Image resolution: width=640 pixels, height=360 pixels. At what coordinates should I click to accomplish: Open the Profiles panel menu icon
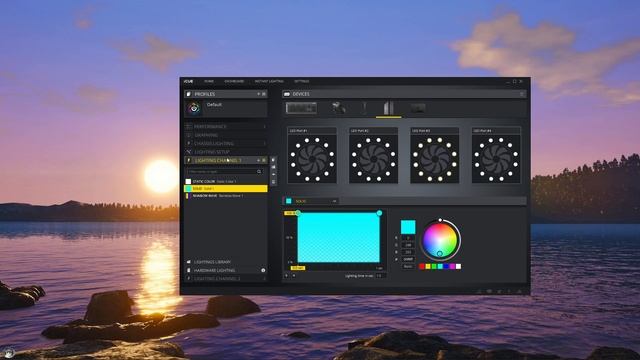pyautogui.click(x=264, y=94)
